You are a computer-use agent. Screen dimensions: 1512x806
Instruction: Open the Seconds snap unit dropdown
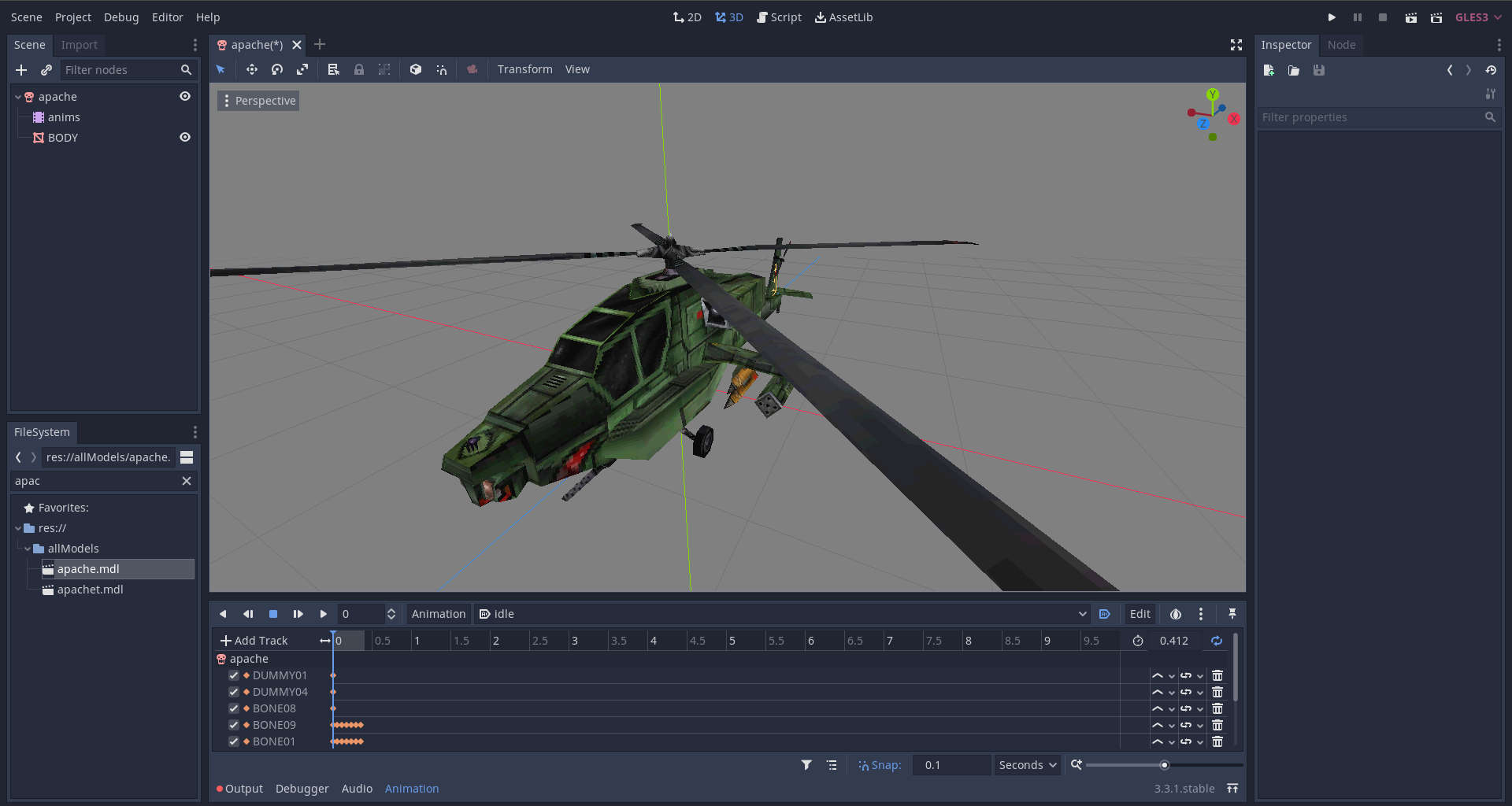pyautogui.click(x=1028, y=765)
